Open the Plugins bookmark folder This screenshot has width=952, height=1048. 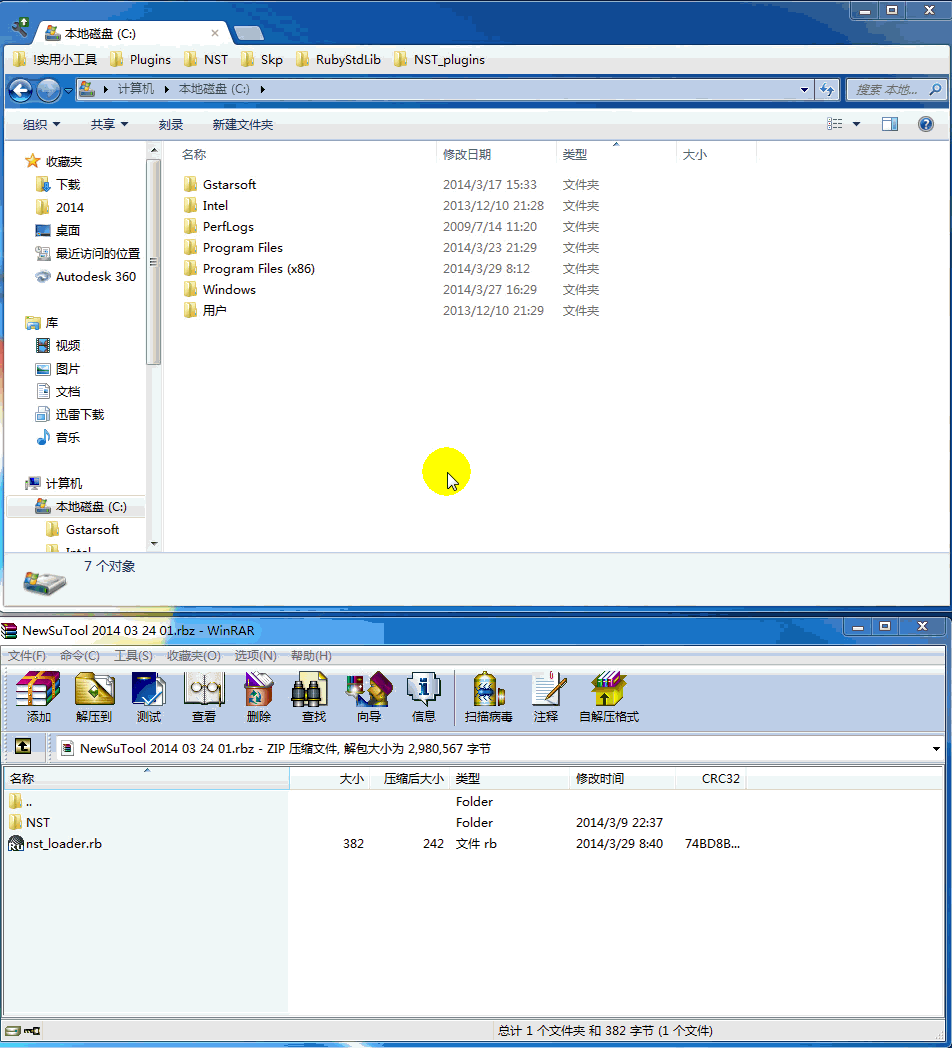pyautogui.click(x=140, y=59)
